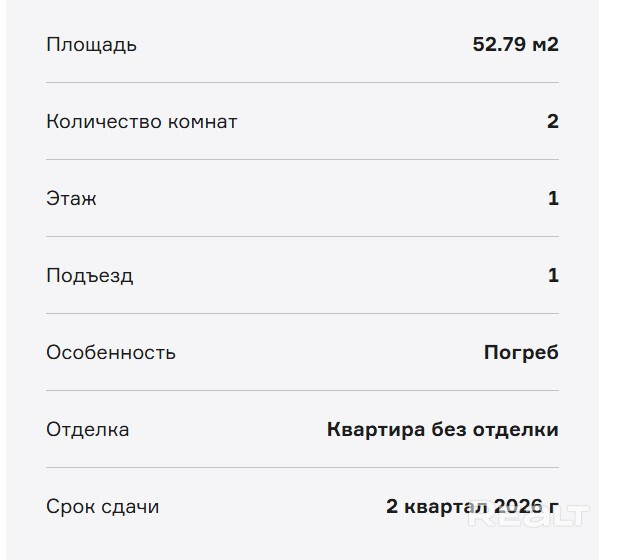Screen dimensions: 622x560
Task: Select the Подъезд value 1
Action: tap(553, 276)
